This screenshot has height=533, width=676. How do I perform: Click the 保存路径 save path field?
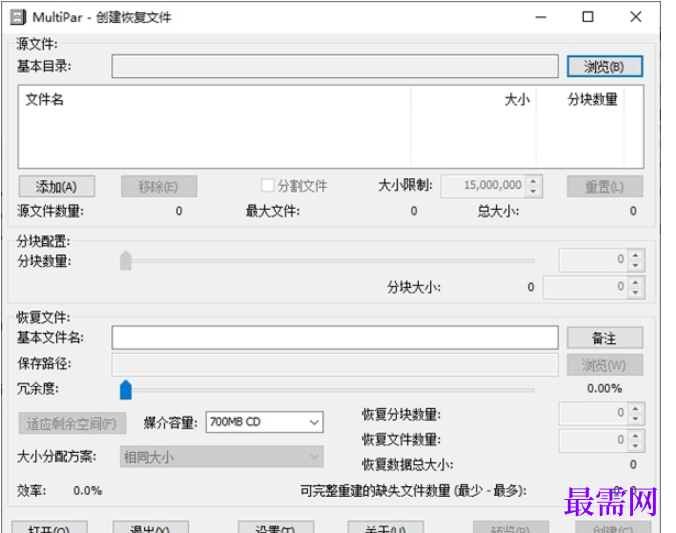[x=335, y=365]
